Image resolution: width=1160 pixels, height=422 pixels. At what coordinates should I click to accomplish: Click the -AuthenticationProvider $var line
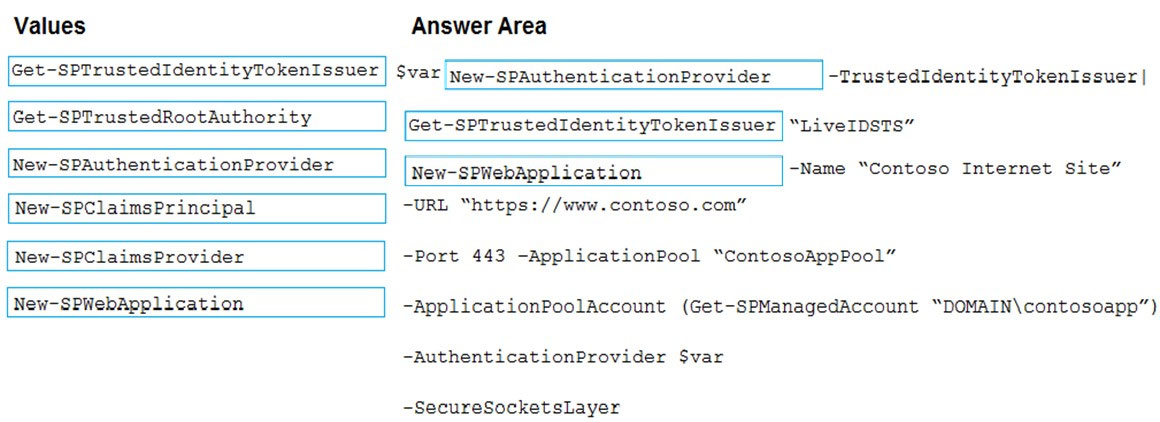[x=563, y=357]
